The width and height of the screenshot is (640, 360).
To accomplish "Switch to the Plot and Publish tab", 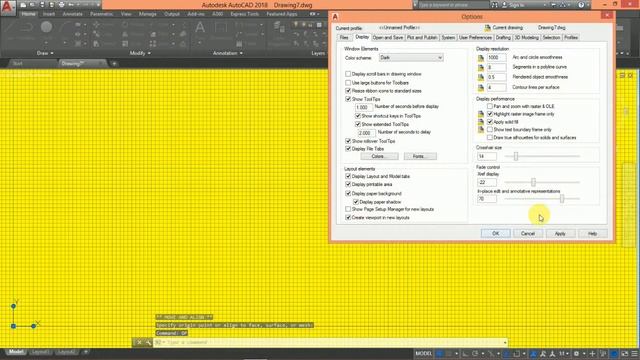I will 422,38.
